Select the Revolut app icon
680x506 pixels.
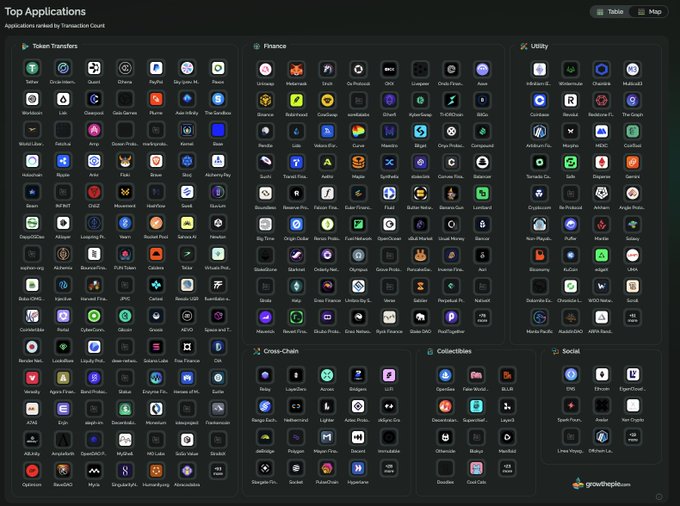[571, 101]
